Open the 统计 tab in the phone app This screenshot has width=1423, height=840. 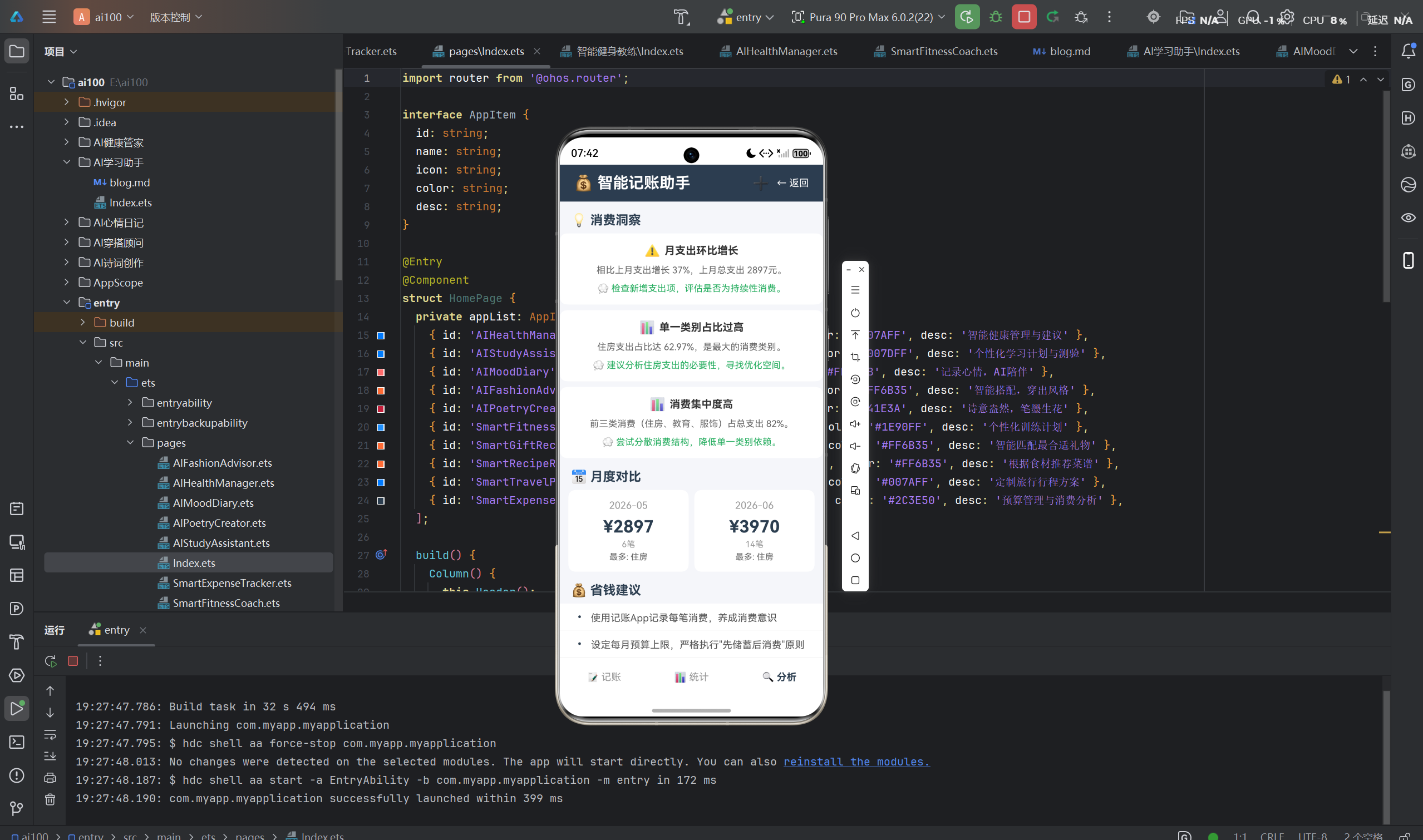point(691,677)
